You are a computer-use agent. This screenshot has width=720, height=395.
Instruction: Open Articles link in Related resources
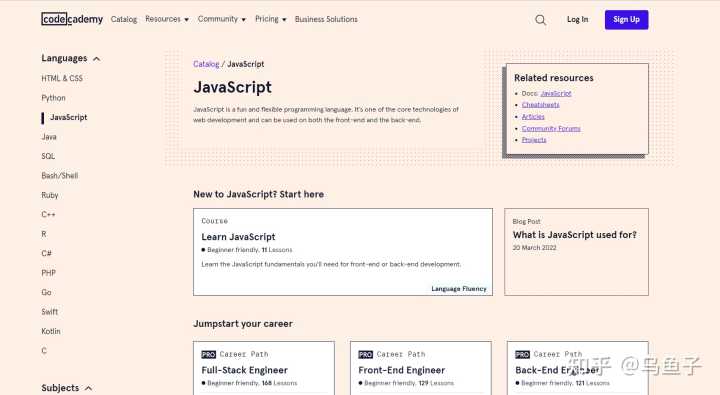click(533, 117)
